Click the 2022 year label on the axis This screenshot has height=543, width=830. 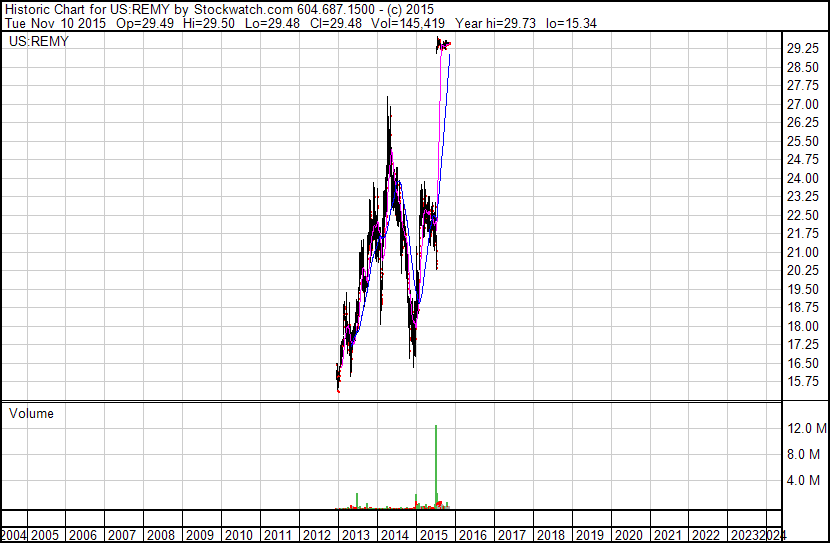click(706, 535)
